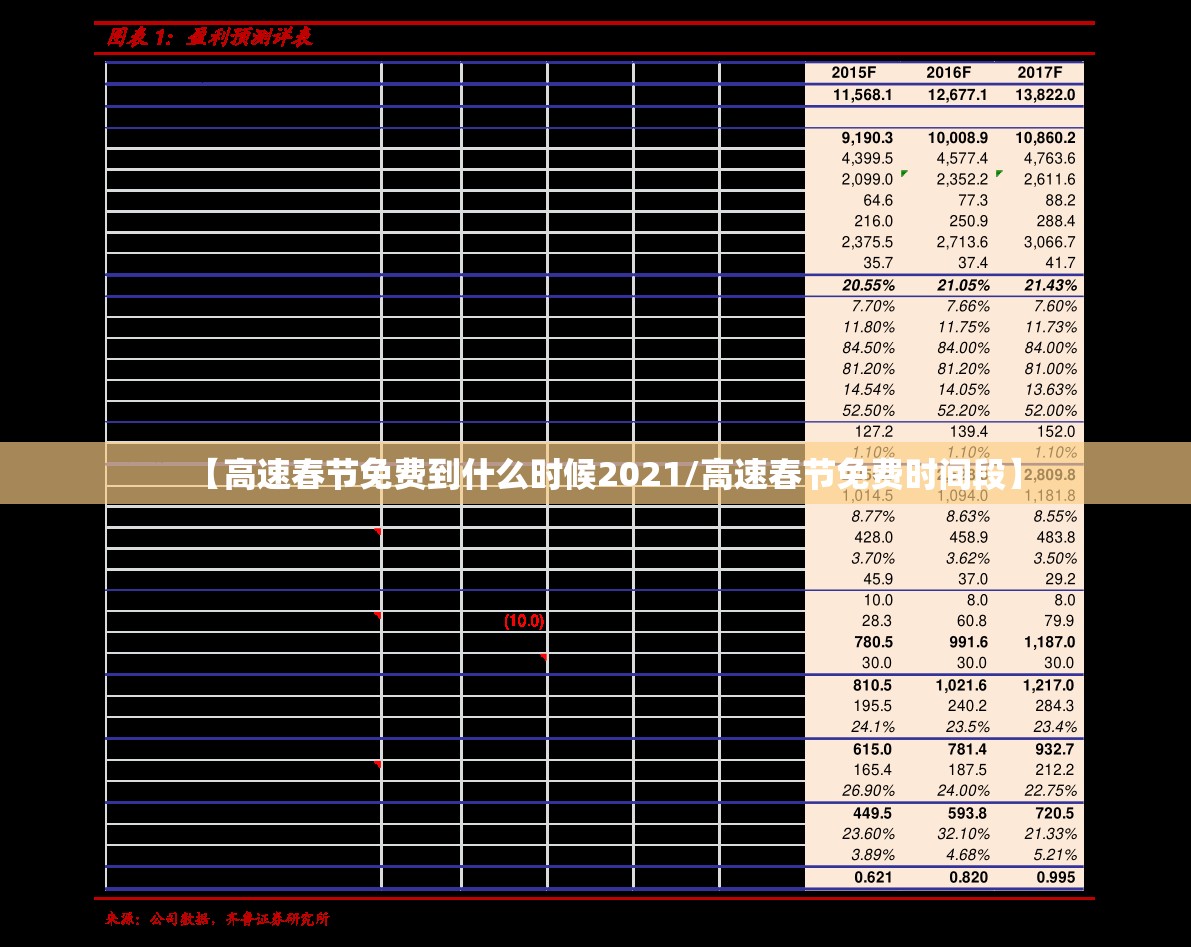Image resolution: width=1191 pixels, height=947 pixels.
Task: Select the bold 0.995 cell
Action: click(x=1056, y=877)
